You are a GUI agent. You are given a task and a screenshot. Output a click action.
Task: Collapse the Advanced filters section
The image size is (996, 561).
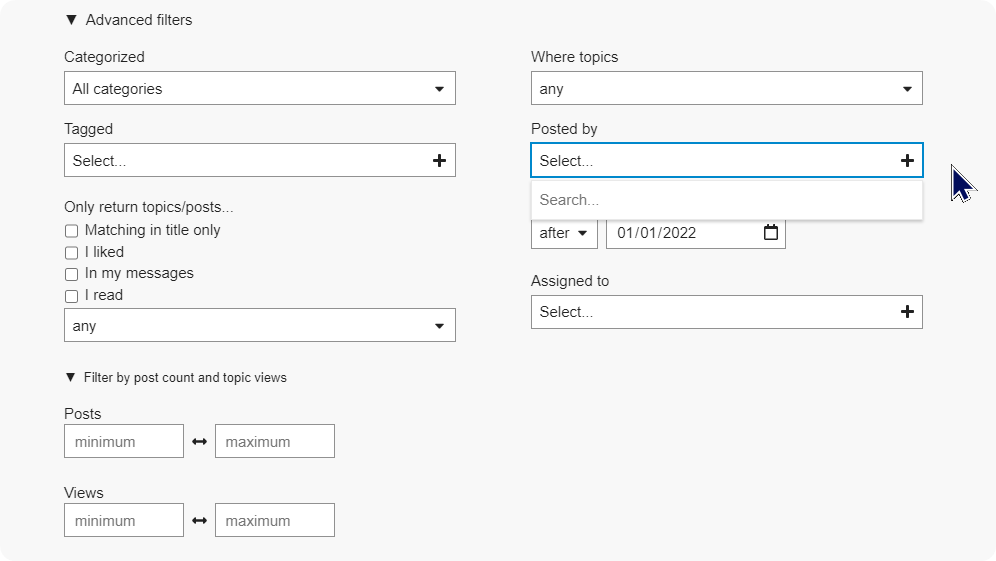129,20
